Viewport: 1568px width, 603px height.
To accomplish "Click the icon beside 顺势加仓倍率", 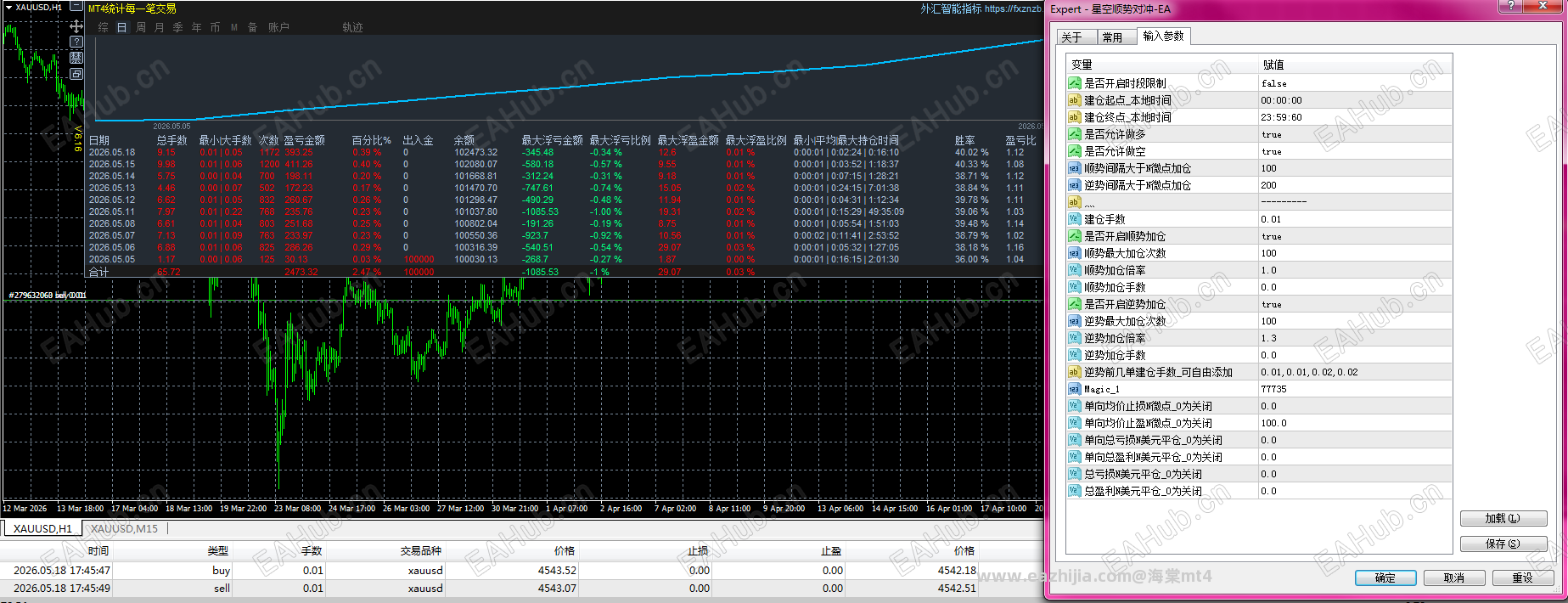I will coord(1075,270).
